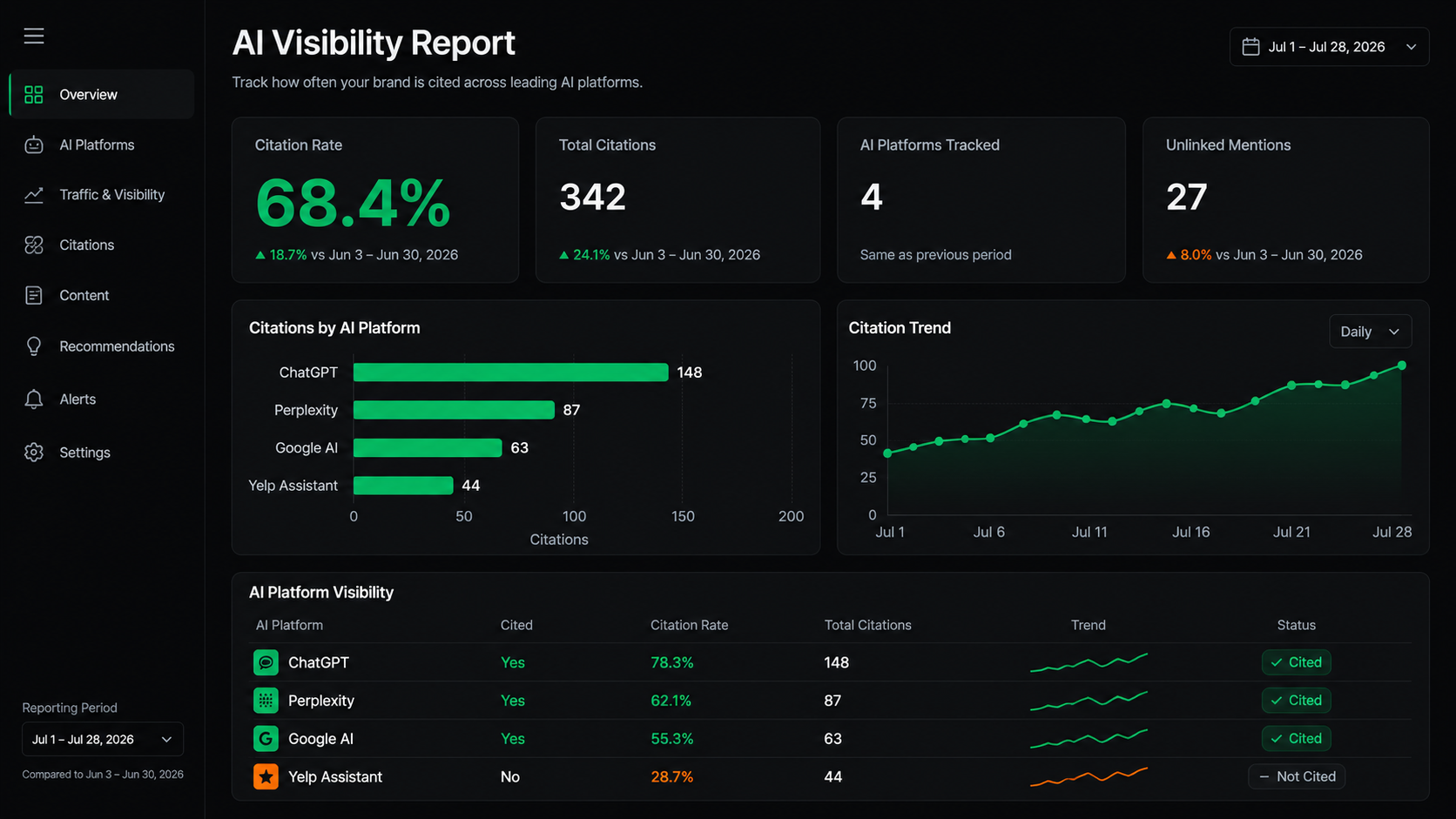Viewport: 1456px width, 819px height.
Task: Open the Content section
Action: click(102, 296)
